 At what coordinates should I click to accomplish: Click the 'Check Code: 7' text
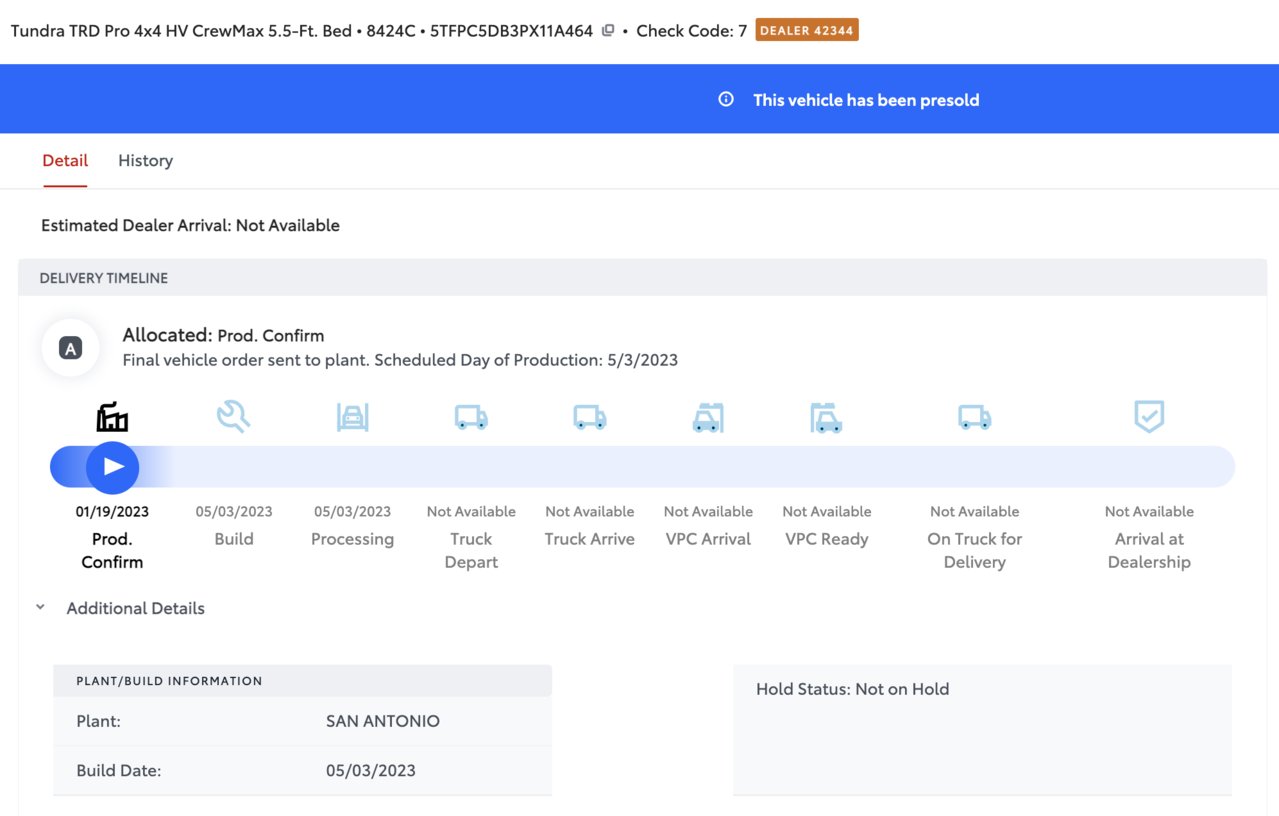[x=692, y=31]
